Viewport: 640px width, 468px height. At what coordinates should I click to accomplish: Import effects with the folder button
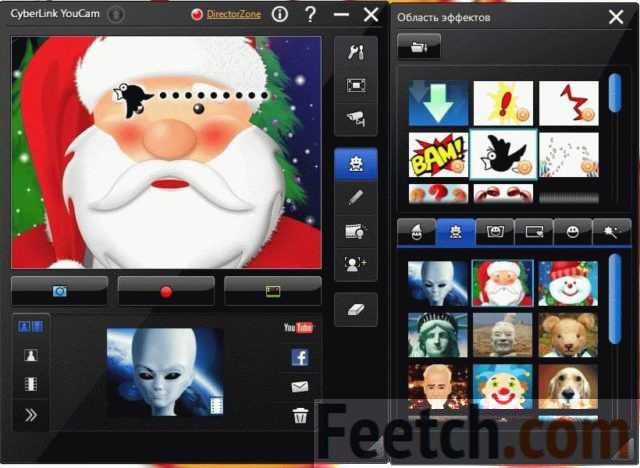[419, 47]
